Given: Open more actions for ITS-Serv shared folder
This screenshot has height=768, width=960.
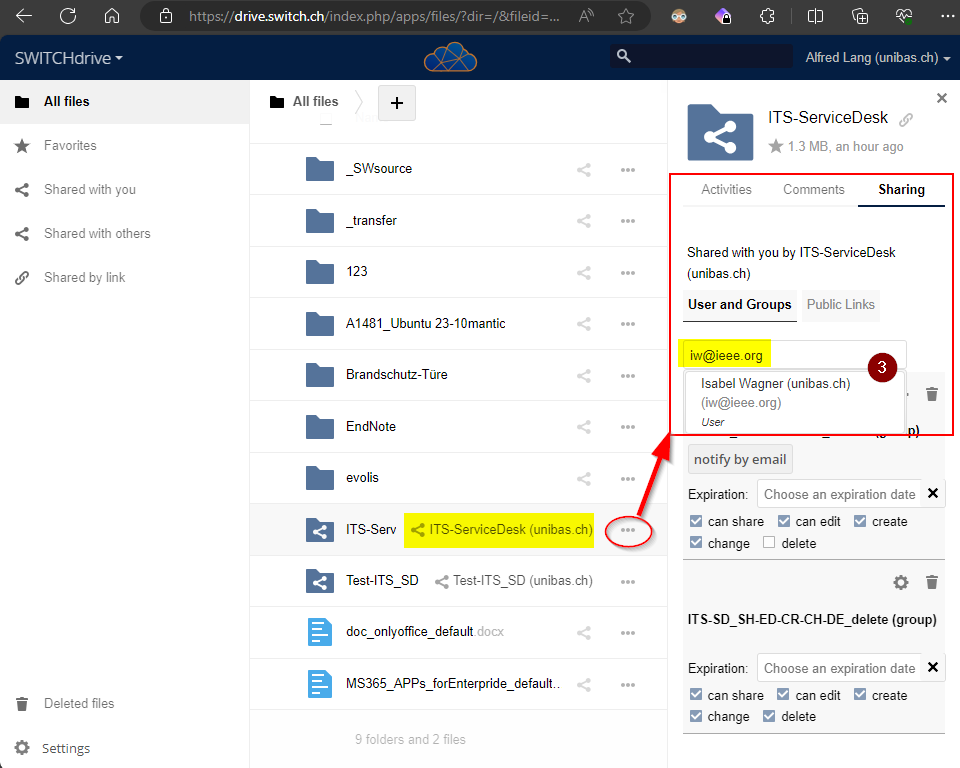Looking at the screenshot, I should [628, 530].
